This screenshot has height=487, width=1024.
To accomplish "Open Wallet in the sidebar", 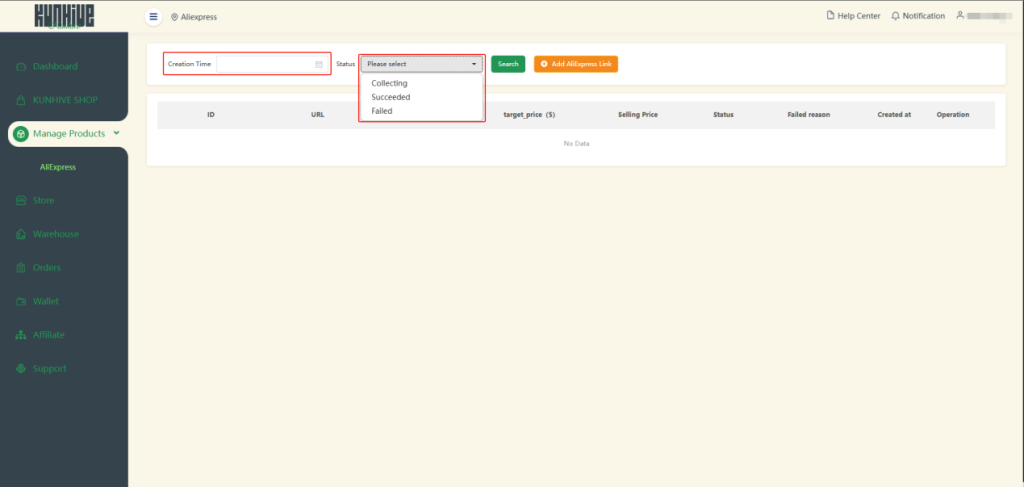I will 46,302.
